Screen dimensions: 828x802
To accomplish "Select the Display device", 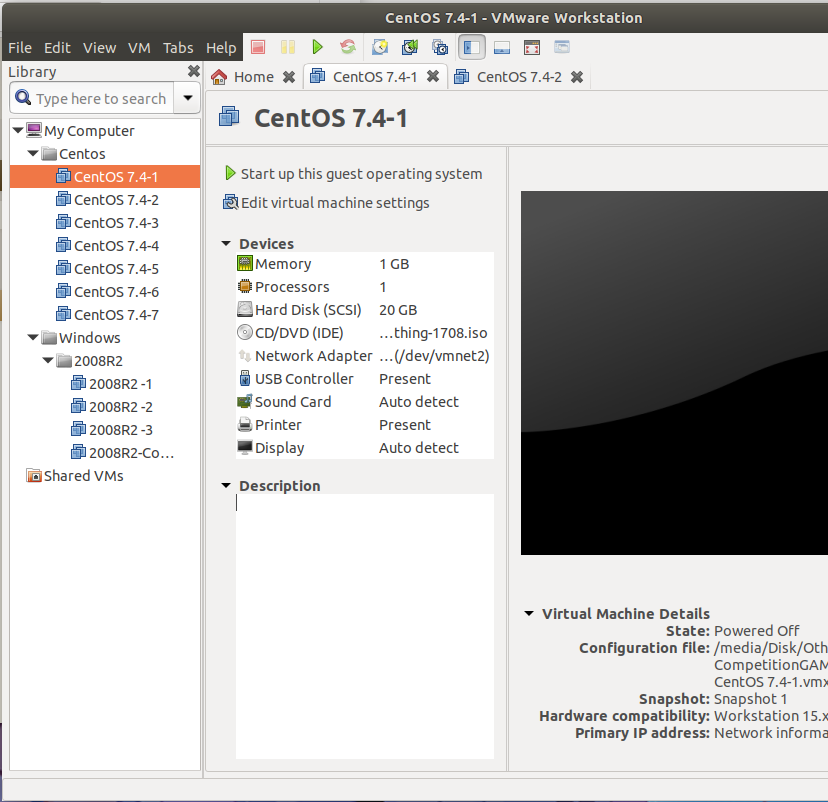I will click(x=365, y=448).
